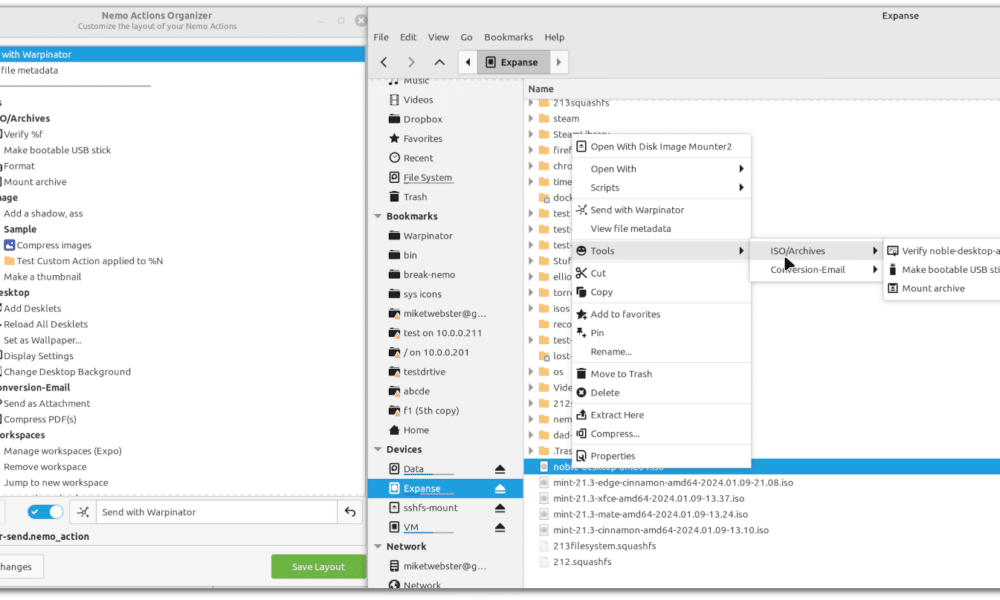The height and width of the screenshot is (600, 1000).
Task: Click the Recent clock icon in sidebar
Action: pyautogui.click(x=394, y=158)
